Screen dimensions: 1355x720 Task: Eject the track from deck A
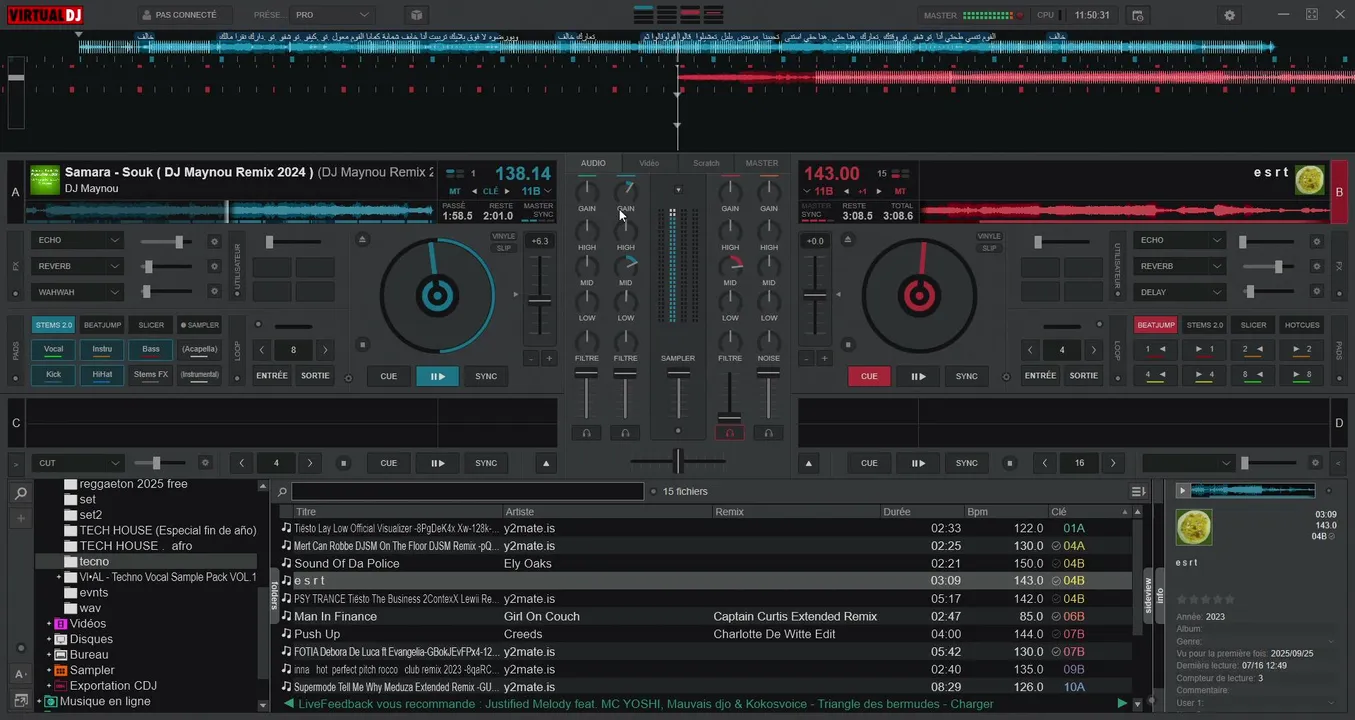click(362, 239)
